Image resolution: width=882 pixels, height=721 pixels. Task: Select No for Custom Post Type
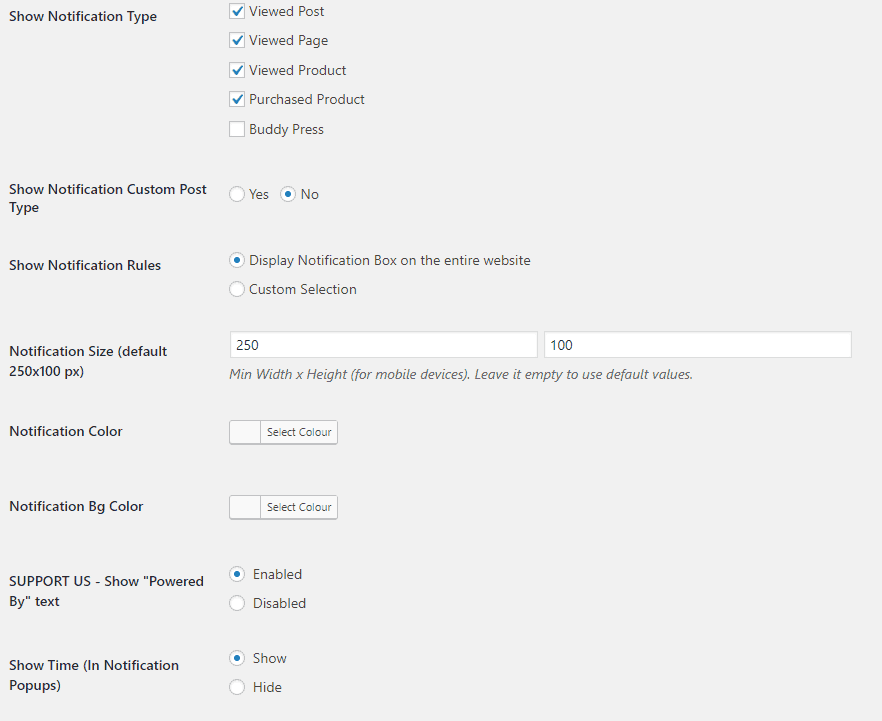coord(288,194)
